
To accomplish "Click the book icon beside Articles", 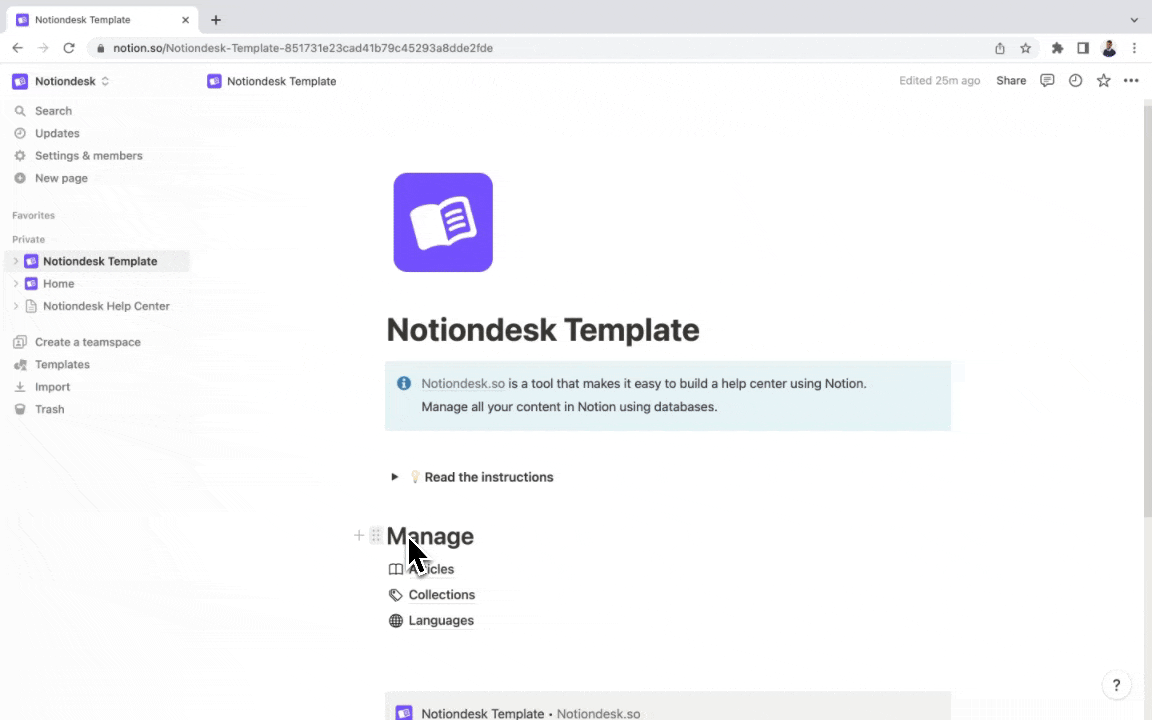I will [x=396, y=569].
